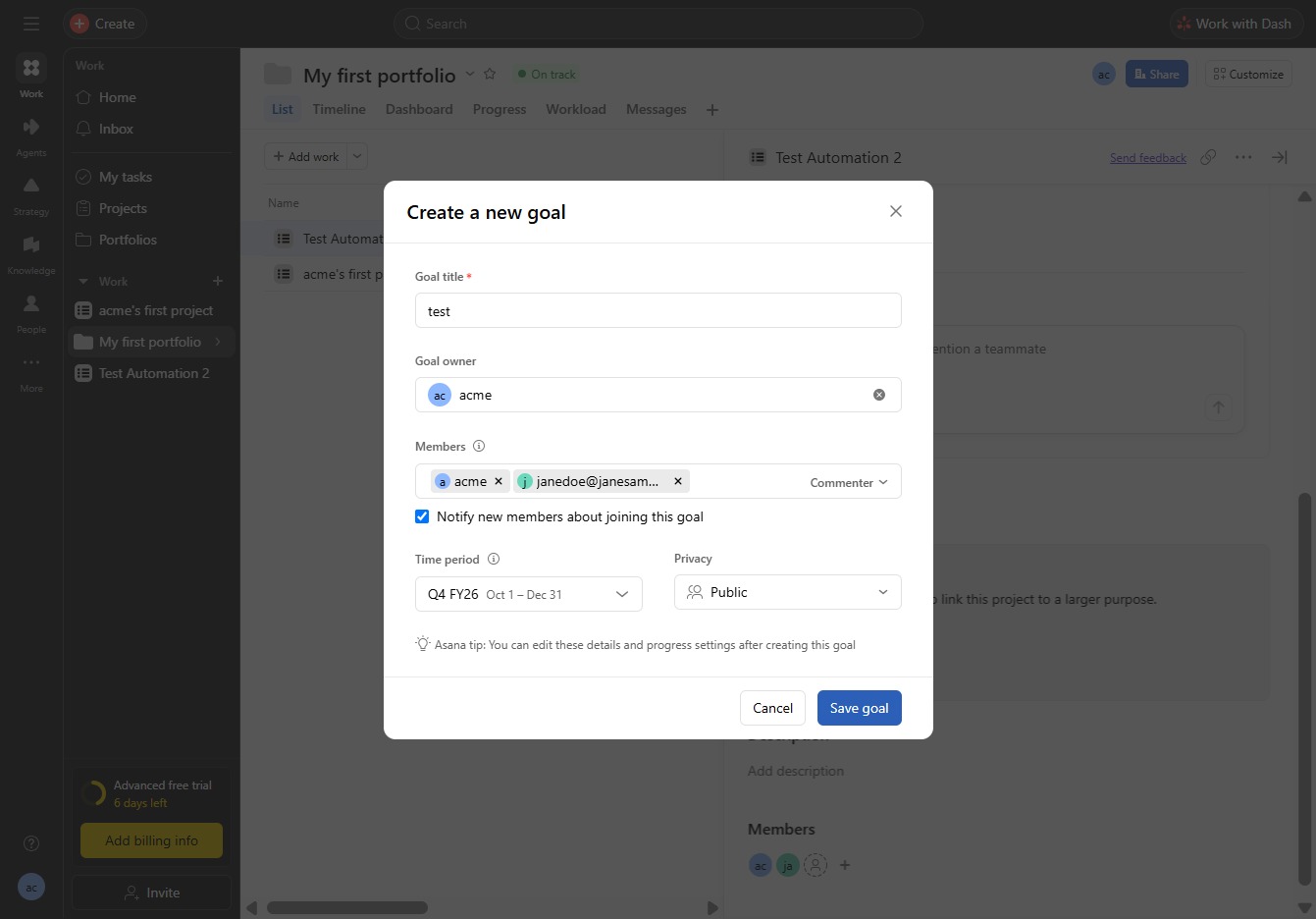Add a new tab with plus icon
The height and width of the screenshot is (919, 1316).
click(x=712, y=110)
